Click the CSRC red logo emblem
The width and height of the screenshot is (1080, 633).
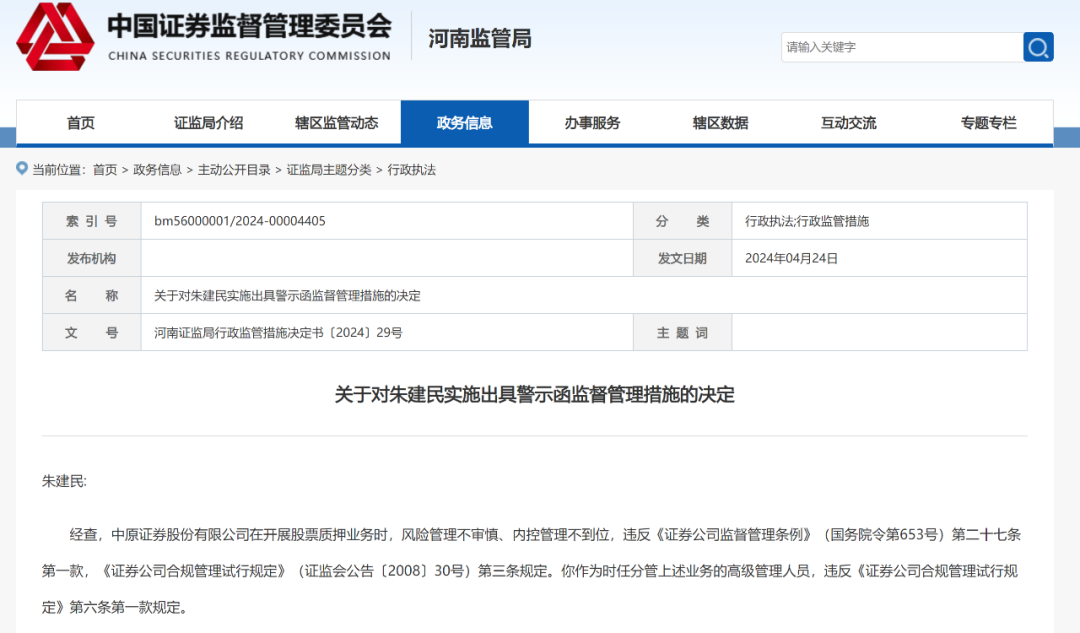pos(55,37)
